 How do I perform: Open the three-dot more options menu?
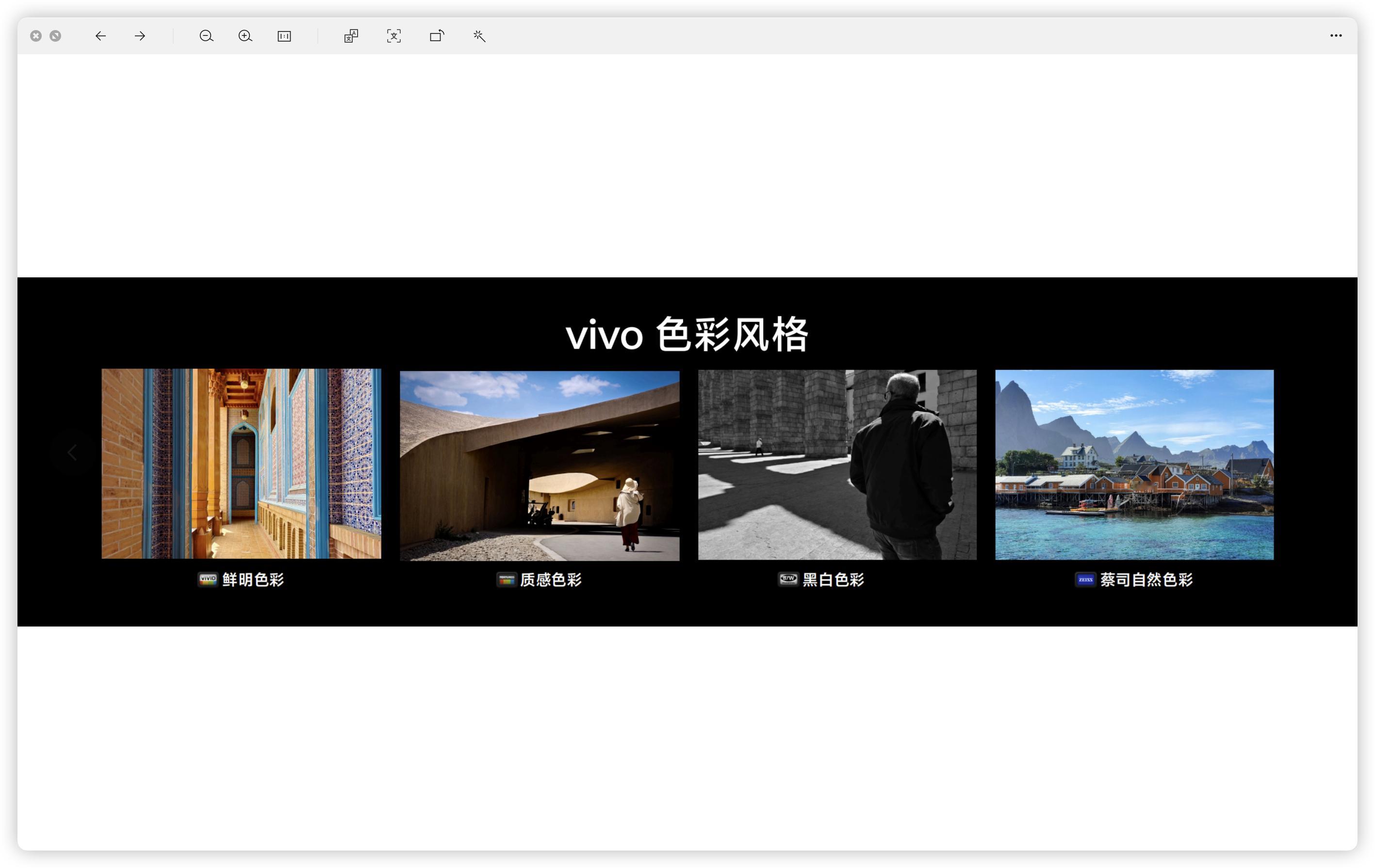pos(1336,35)
